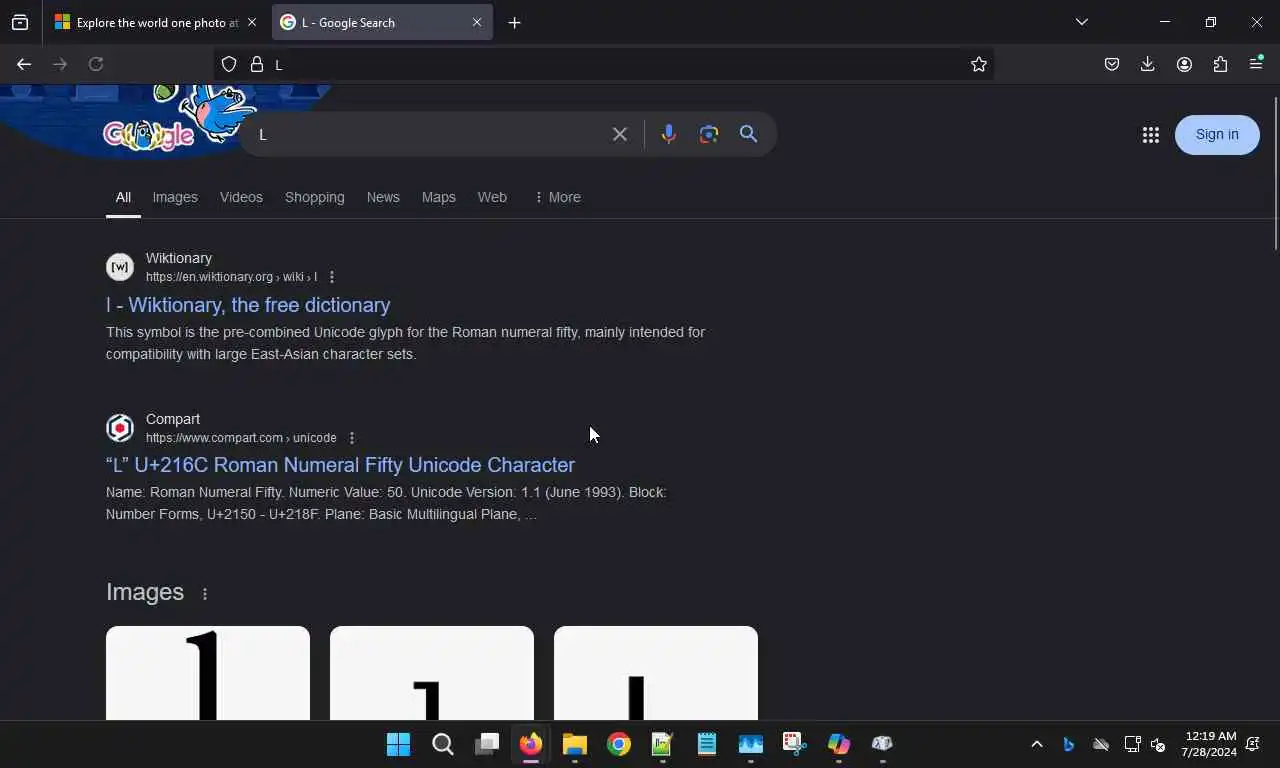Go back to the previous page
1280x768 pixels.
coord(24,64)
